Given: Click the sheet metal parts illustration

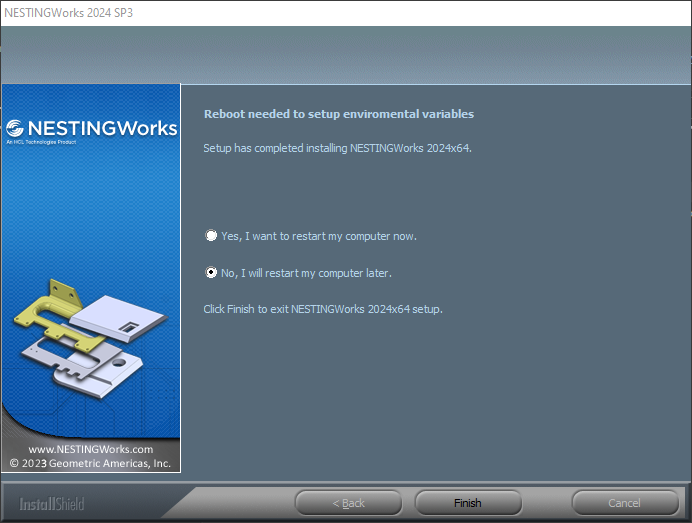Looking at the screenshot, I should [90, 339].
